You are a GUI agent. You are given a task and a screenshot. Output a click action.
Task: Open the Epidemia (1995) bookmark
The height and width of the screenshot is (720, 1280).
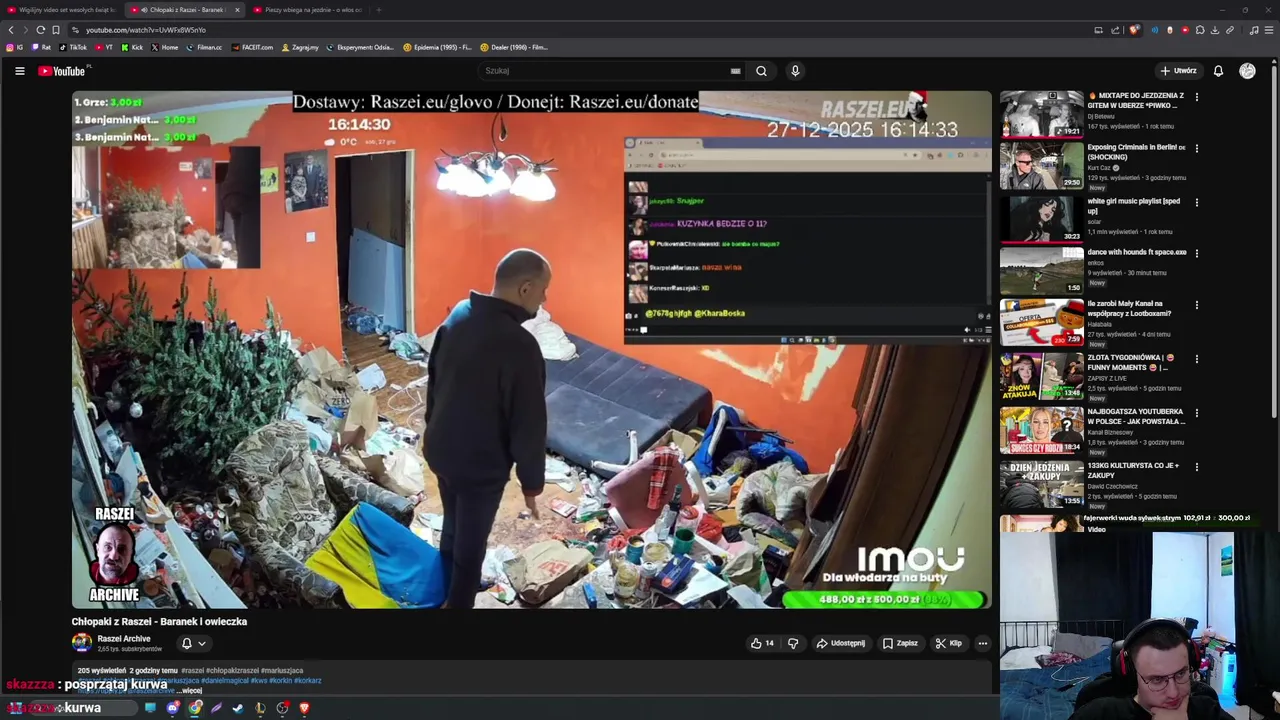(437, 47)
